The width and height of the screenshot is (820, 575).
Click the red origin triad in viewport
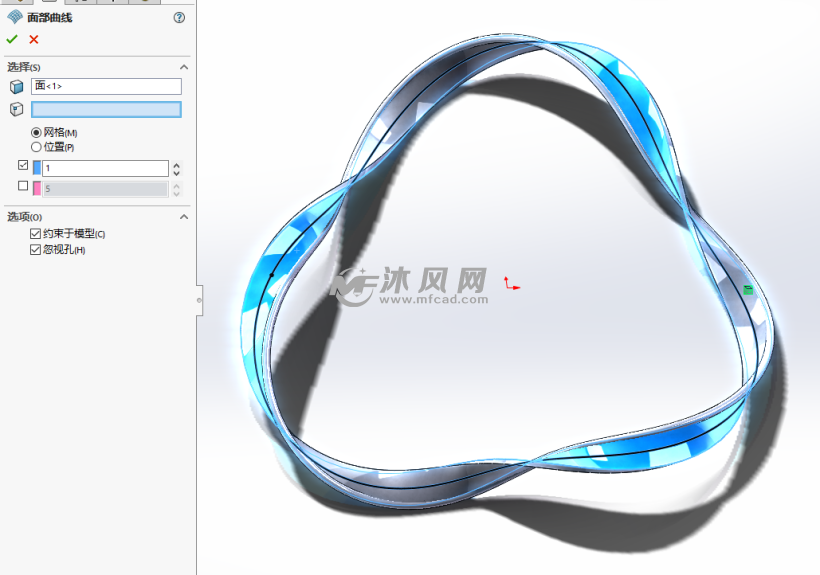(x=511, y=284)
